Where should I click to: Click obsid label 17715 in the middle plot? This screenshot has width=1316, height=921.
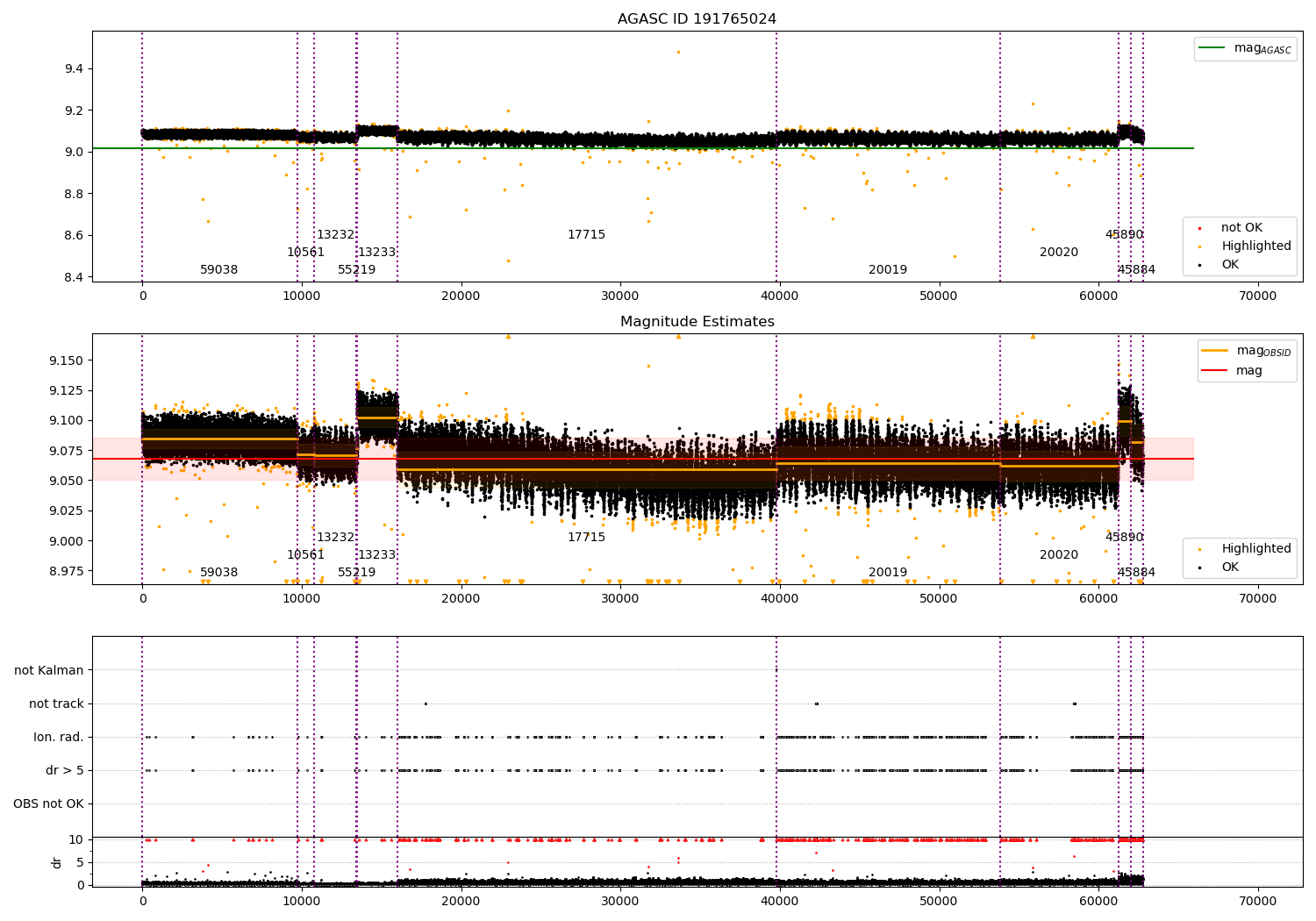point(586,538)
